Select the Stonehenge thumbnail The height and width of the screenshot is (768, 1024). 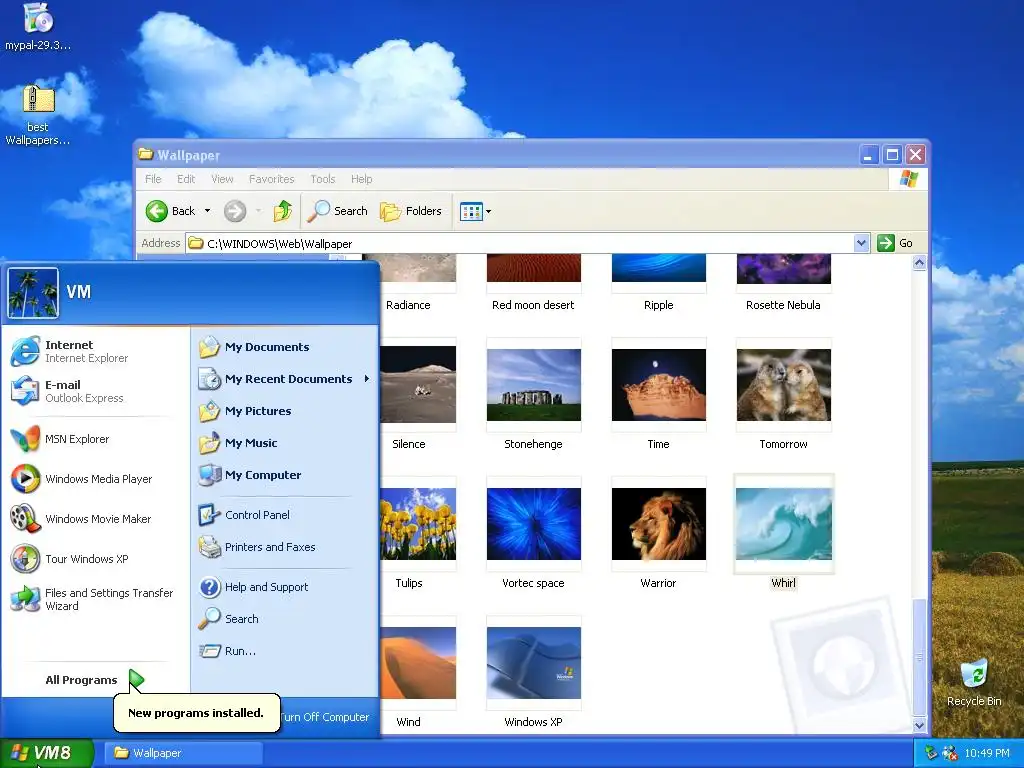[534, 385]
